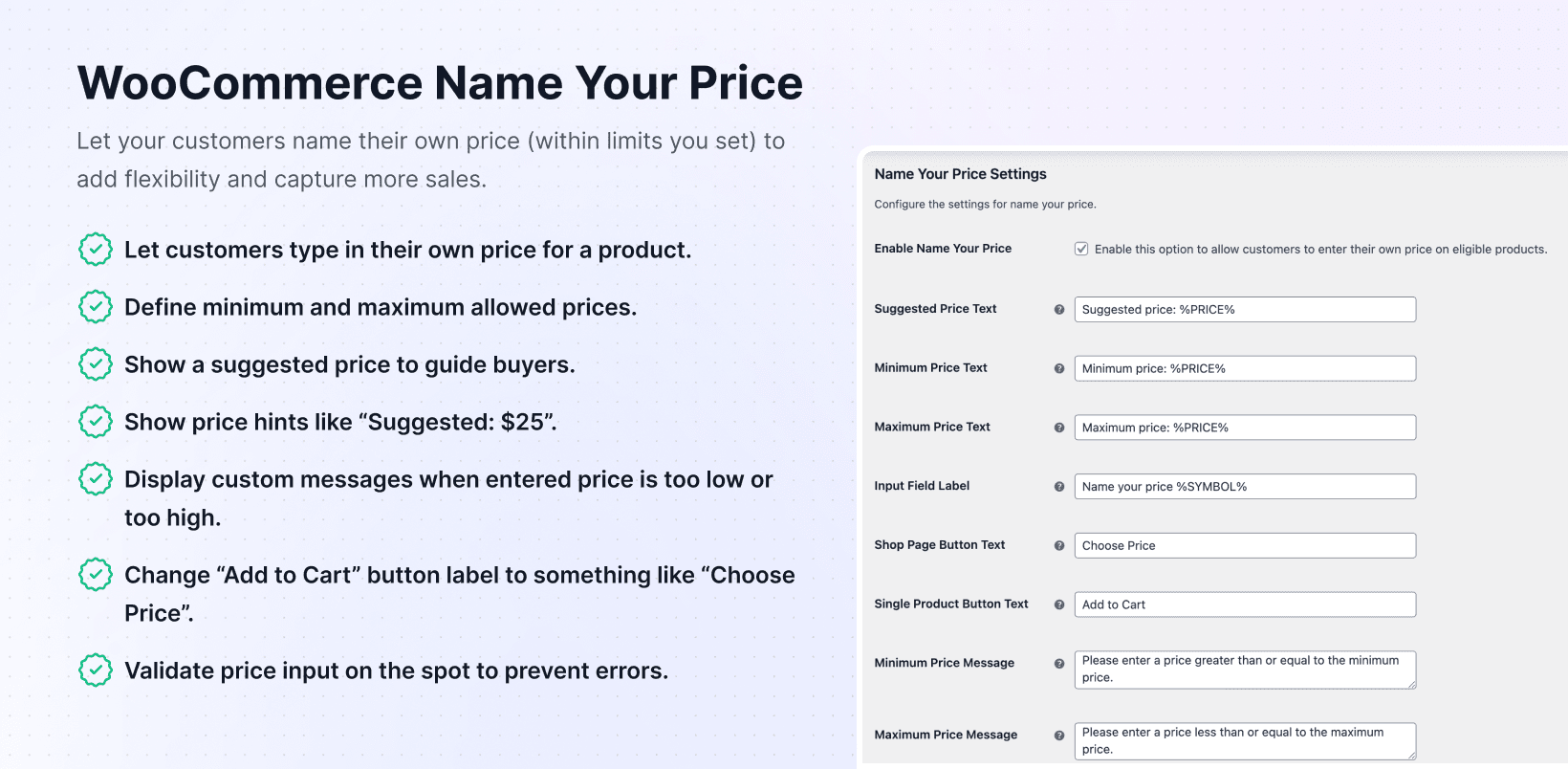Click the resize handle of Minimum Price Message textarea
Viewport: 1568px width, 769px height.
pos(1411,684)
